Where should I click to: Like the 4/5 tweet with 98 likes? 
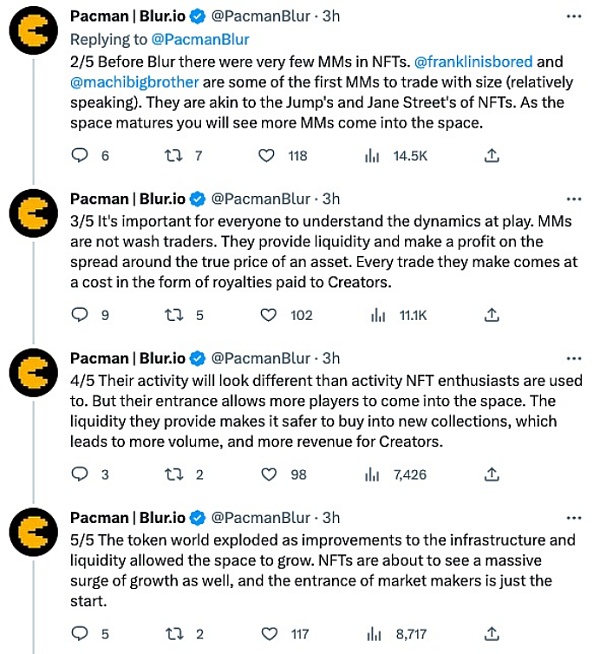(266, 474)
